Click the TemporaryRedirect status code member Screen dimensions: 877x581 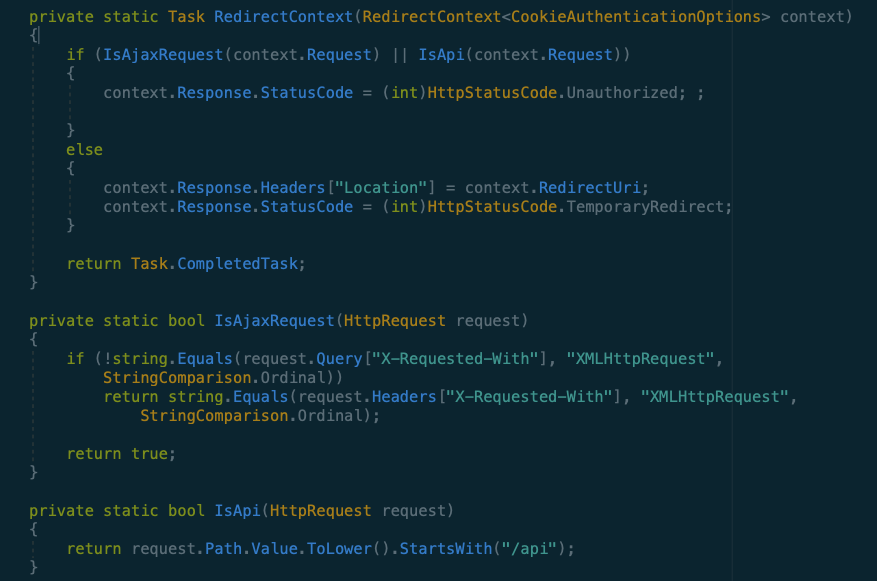coord(645,207)
